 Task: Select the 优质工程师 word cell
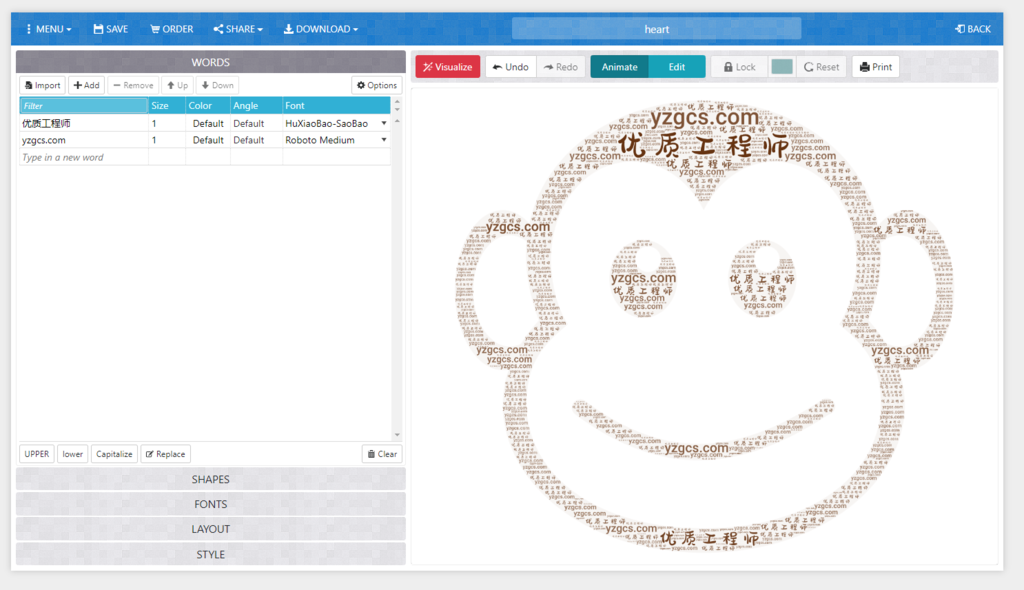click(84, 123)
